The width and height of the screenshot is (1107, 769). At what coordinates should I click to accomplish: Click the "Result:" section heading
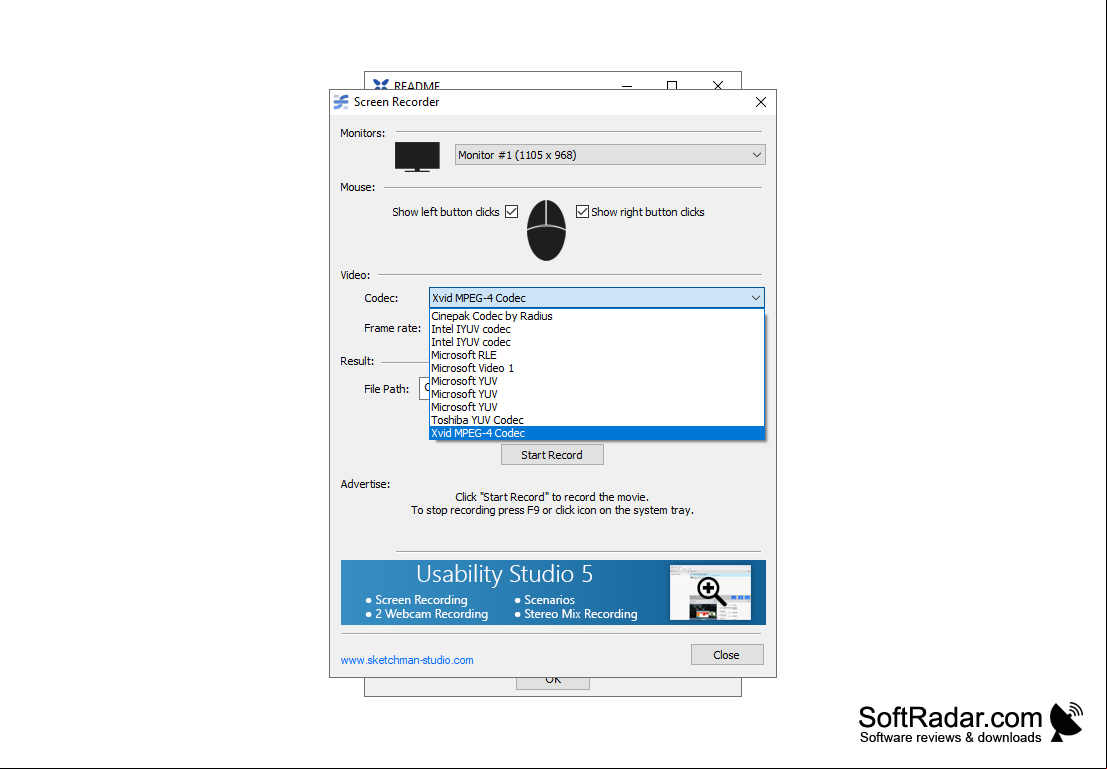coord(357,362)
